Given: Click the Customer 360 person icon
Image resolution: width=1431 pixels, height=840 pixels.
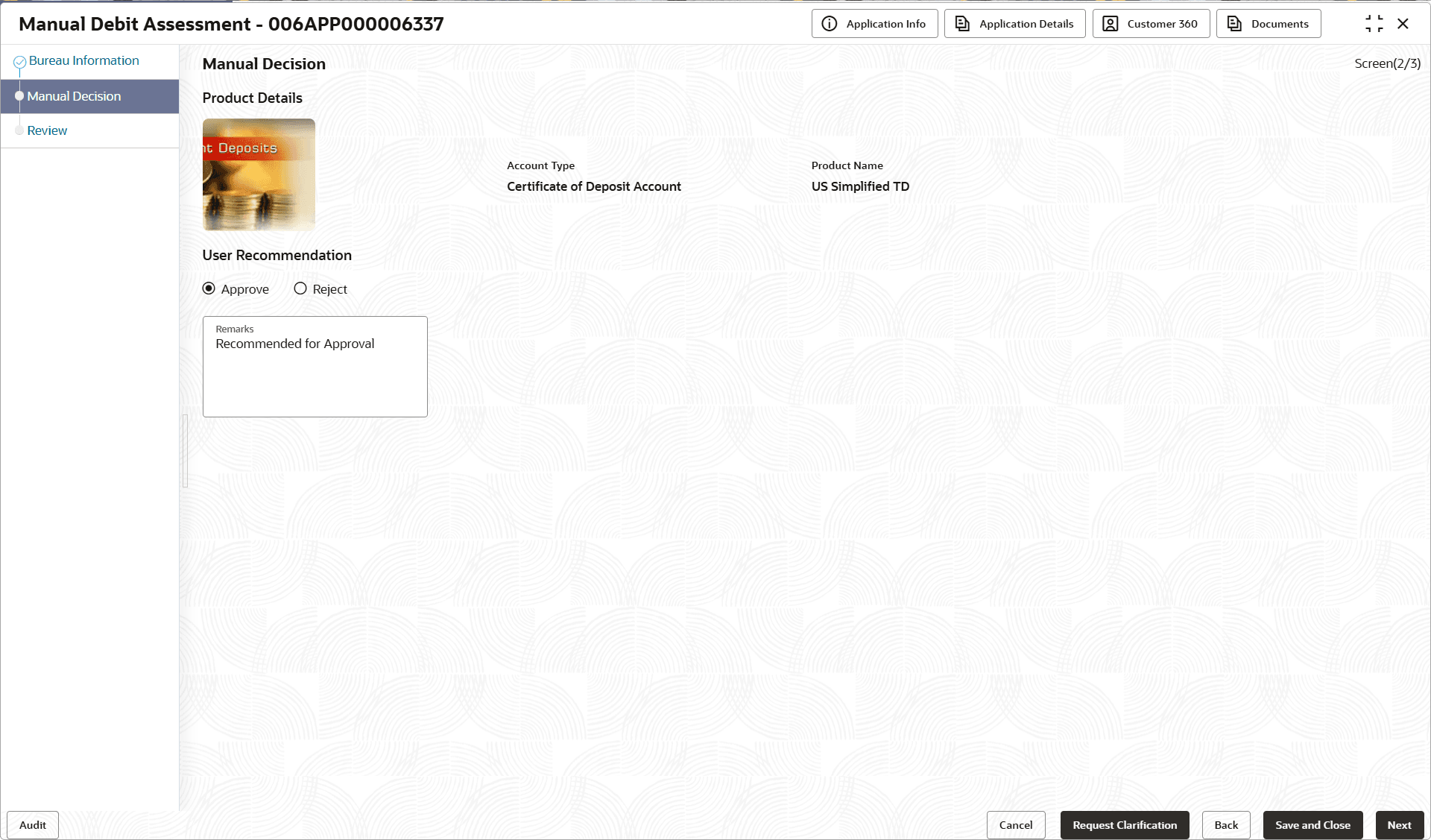Looking at the screenshot, I should pyautogui.click(x=1110, y=24).
